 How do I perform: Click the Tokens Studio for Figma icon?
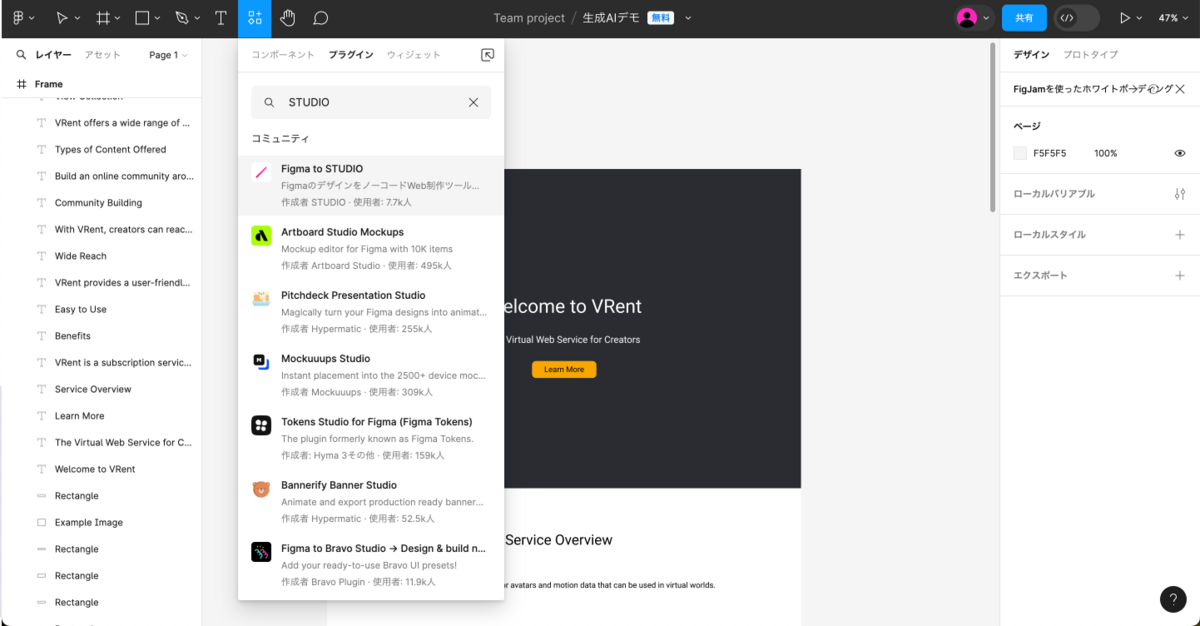click(x=261, y=425)
